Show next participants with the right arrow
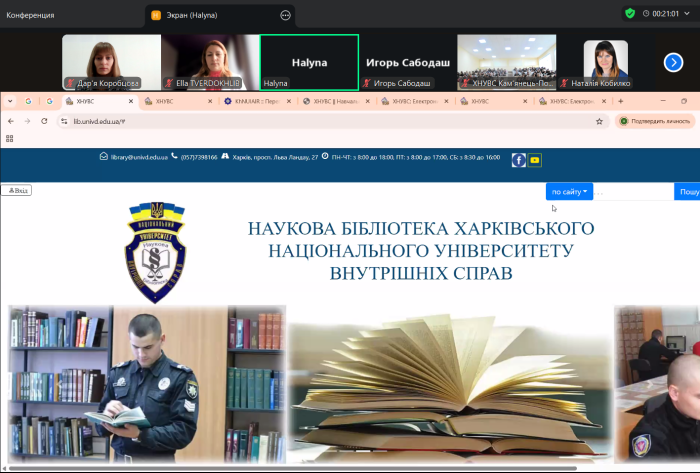The image size is (700, 473). click(x=673, y=62)
